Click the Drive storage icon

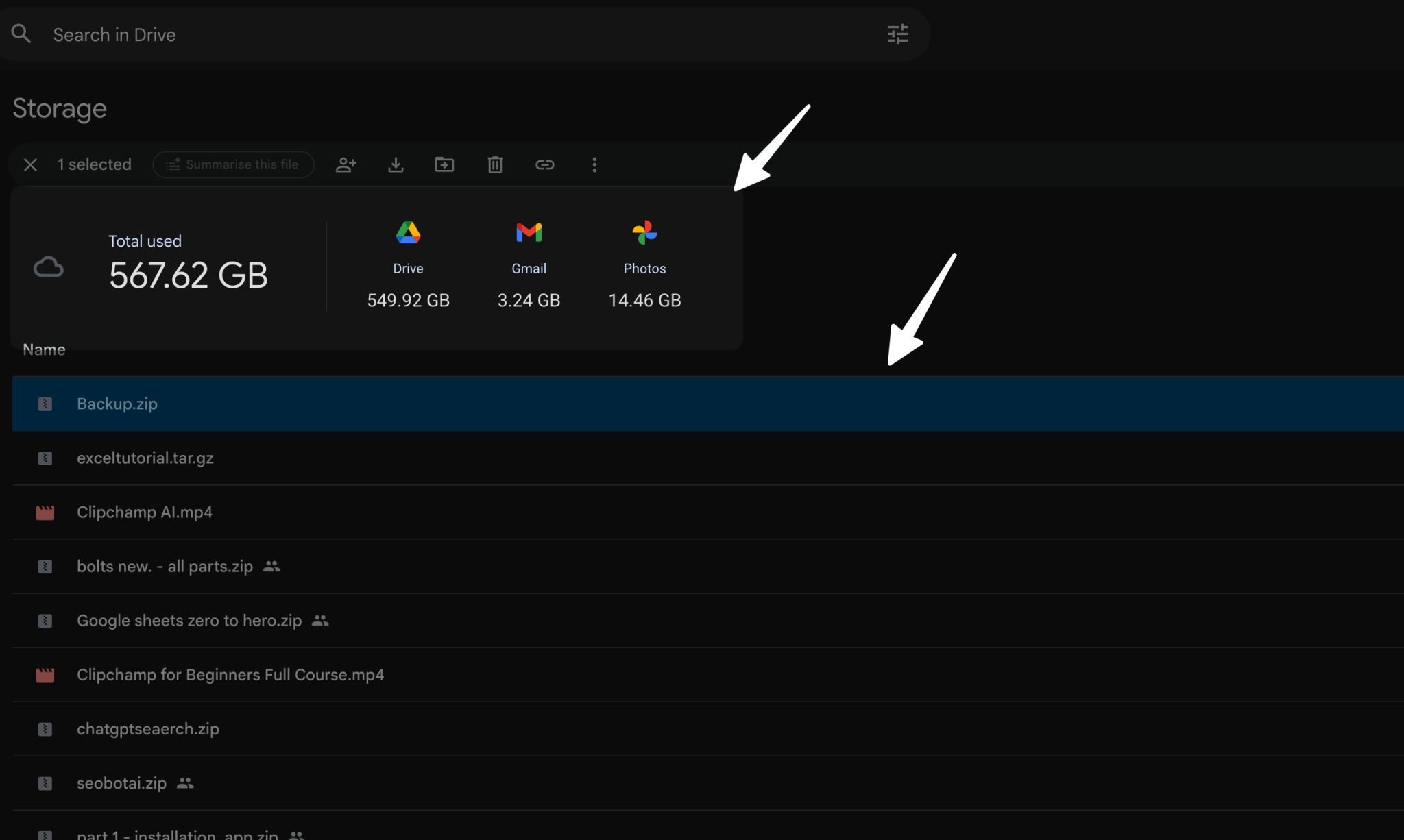pos(408,233)
